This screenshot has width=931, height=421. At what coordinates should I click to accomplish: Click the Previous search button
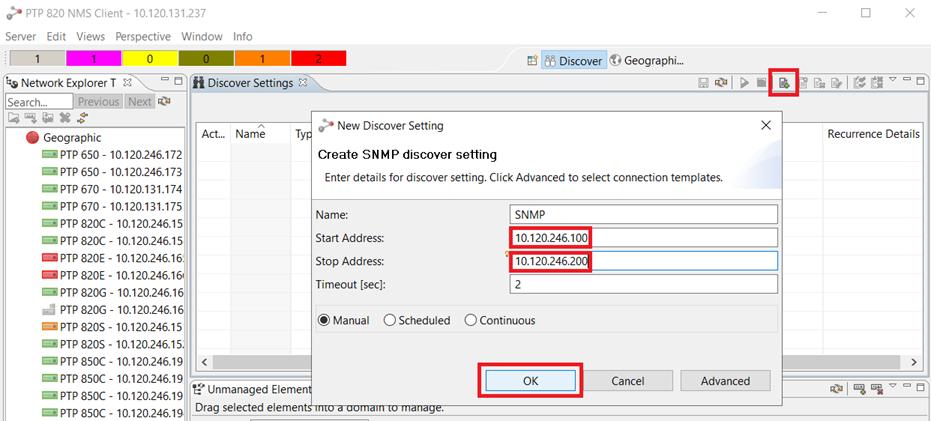coord(99,102)
